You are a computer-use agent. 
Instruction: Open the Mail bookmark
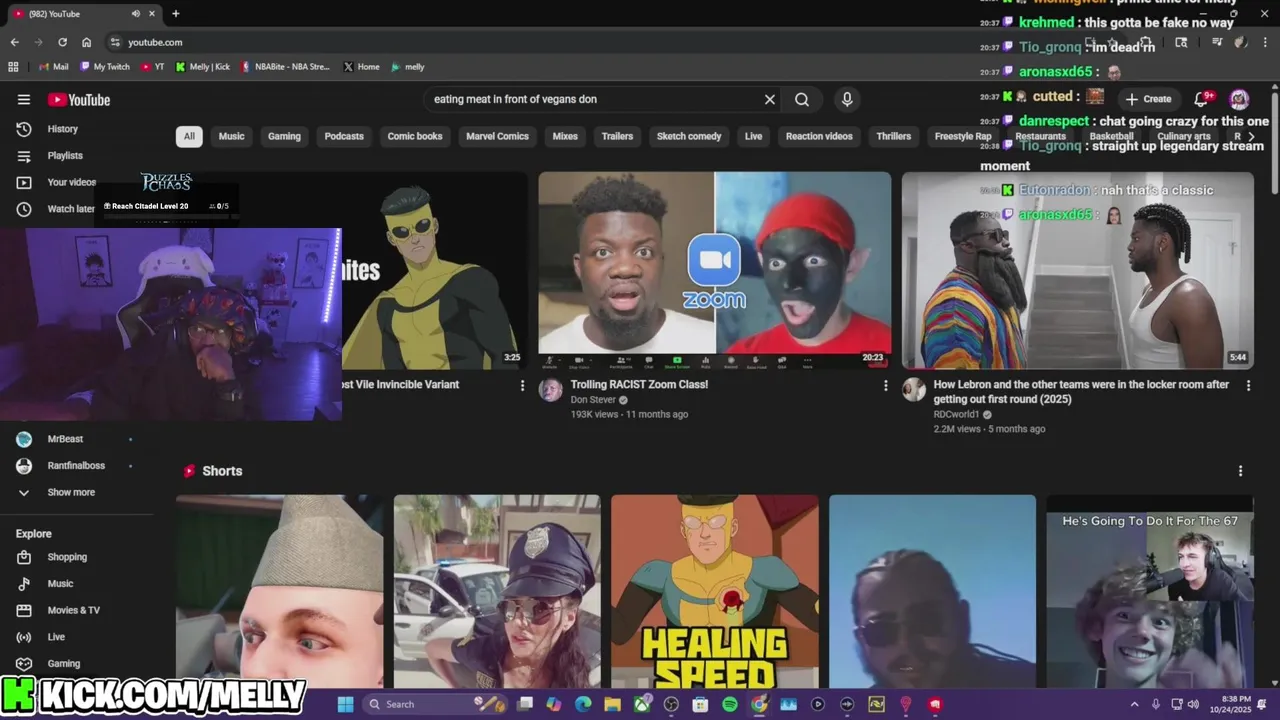click(53, 67)
